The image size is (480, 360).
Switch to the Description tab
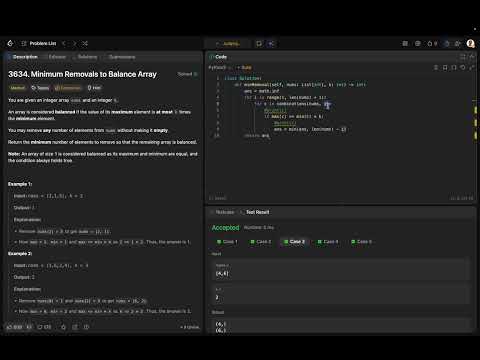click(x=22, y=57)
